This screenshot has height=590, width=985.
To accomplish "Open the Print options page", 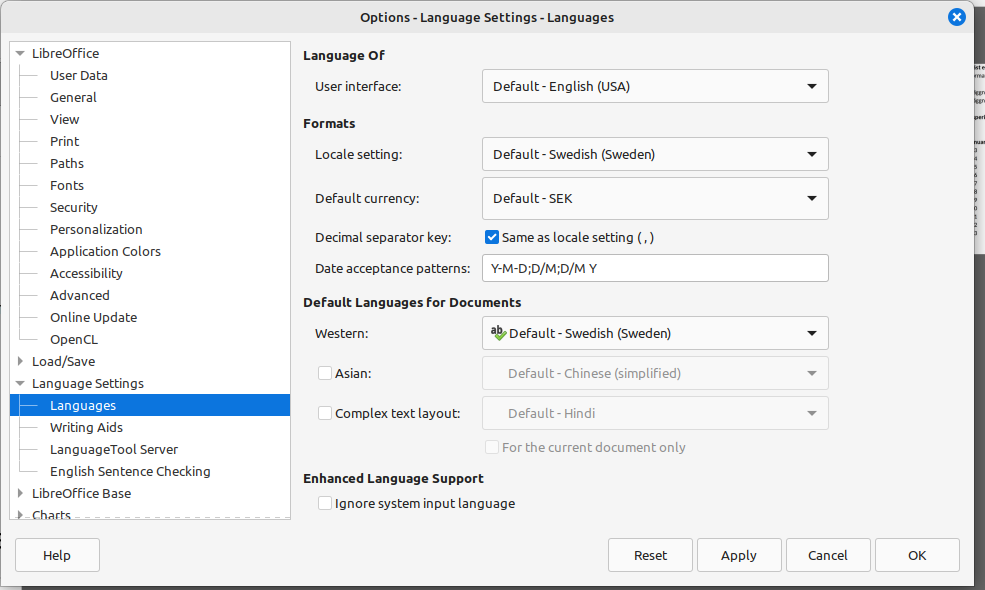I will pyautogui.click(x=65, y=141).
